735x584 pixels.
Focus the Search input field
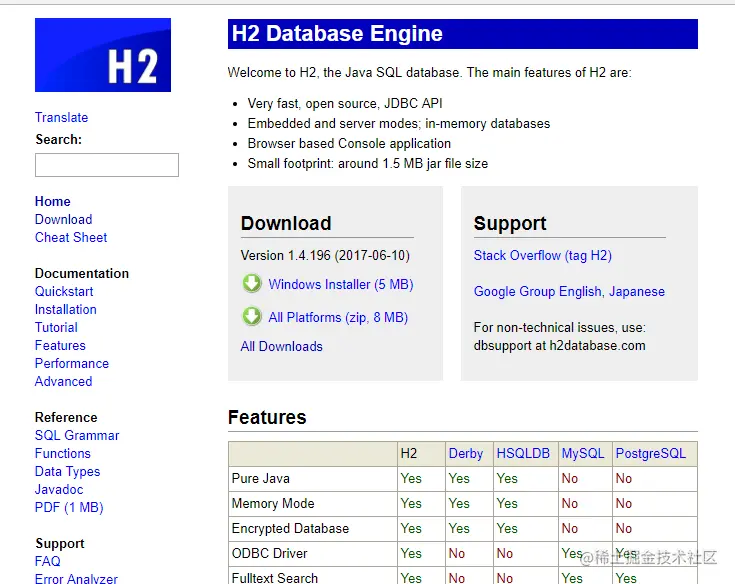(107, 165)
